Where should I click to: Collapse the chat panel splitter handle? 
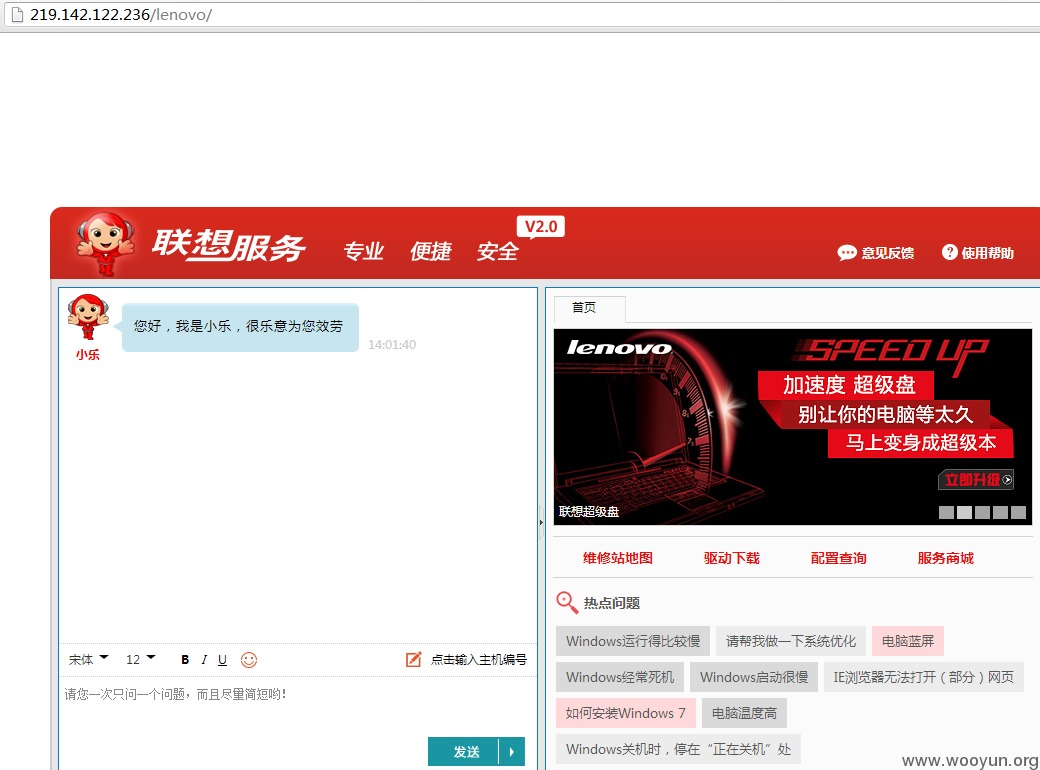click(541, 523)
